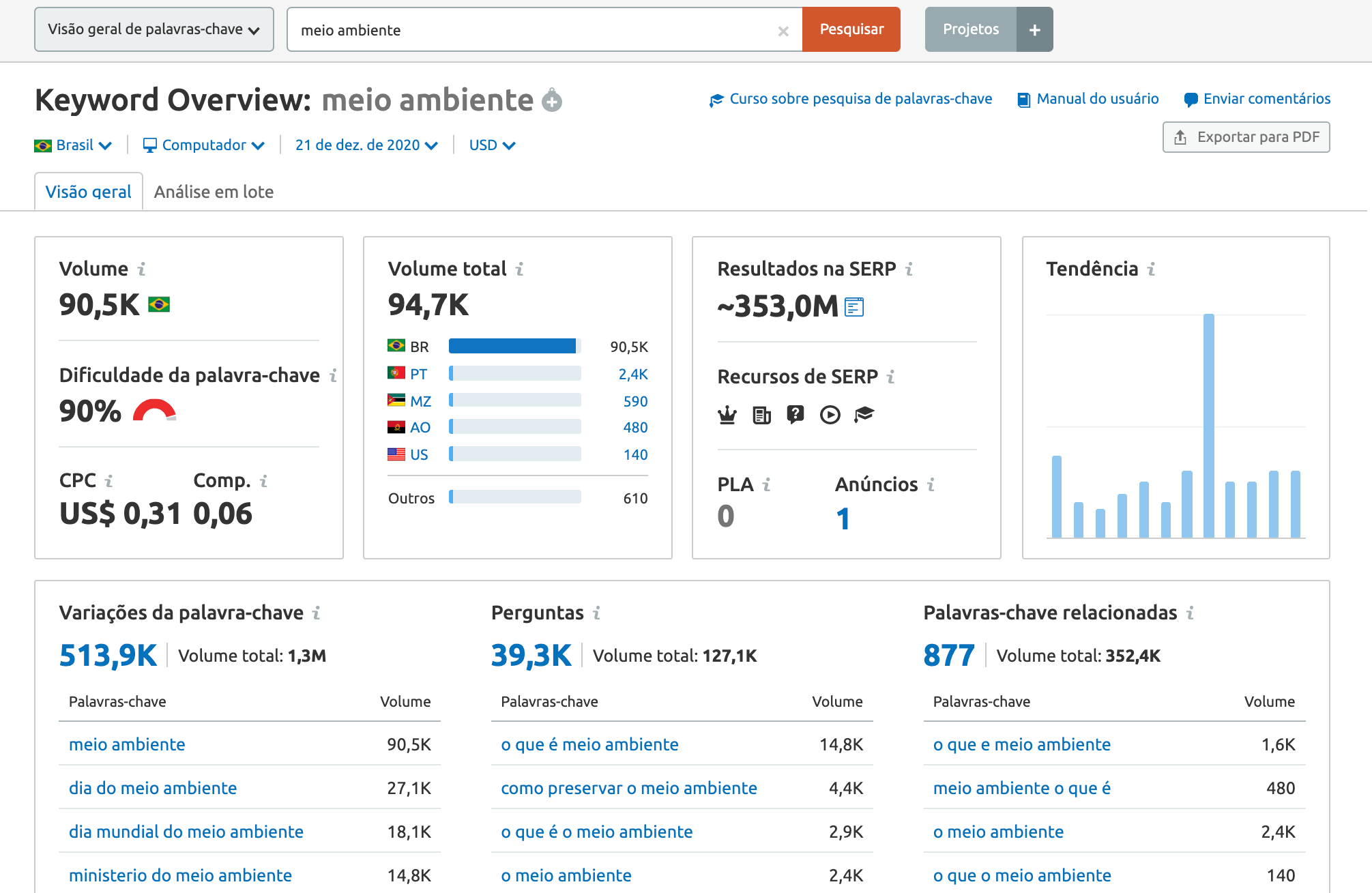The height and width of the screenshot is (893, 1372).
Task: Click the Perguntas info icon
Action: coord(596,613)
